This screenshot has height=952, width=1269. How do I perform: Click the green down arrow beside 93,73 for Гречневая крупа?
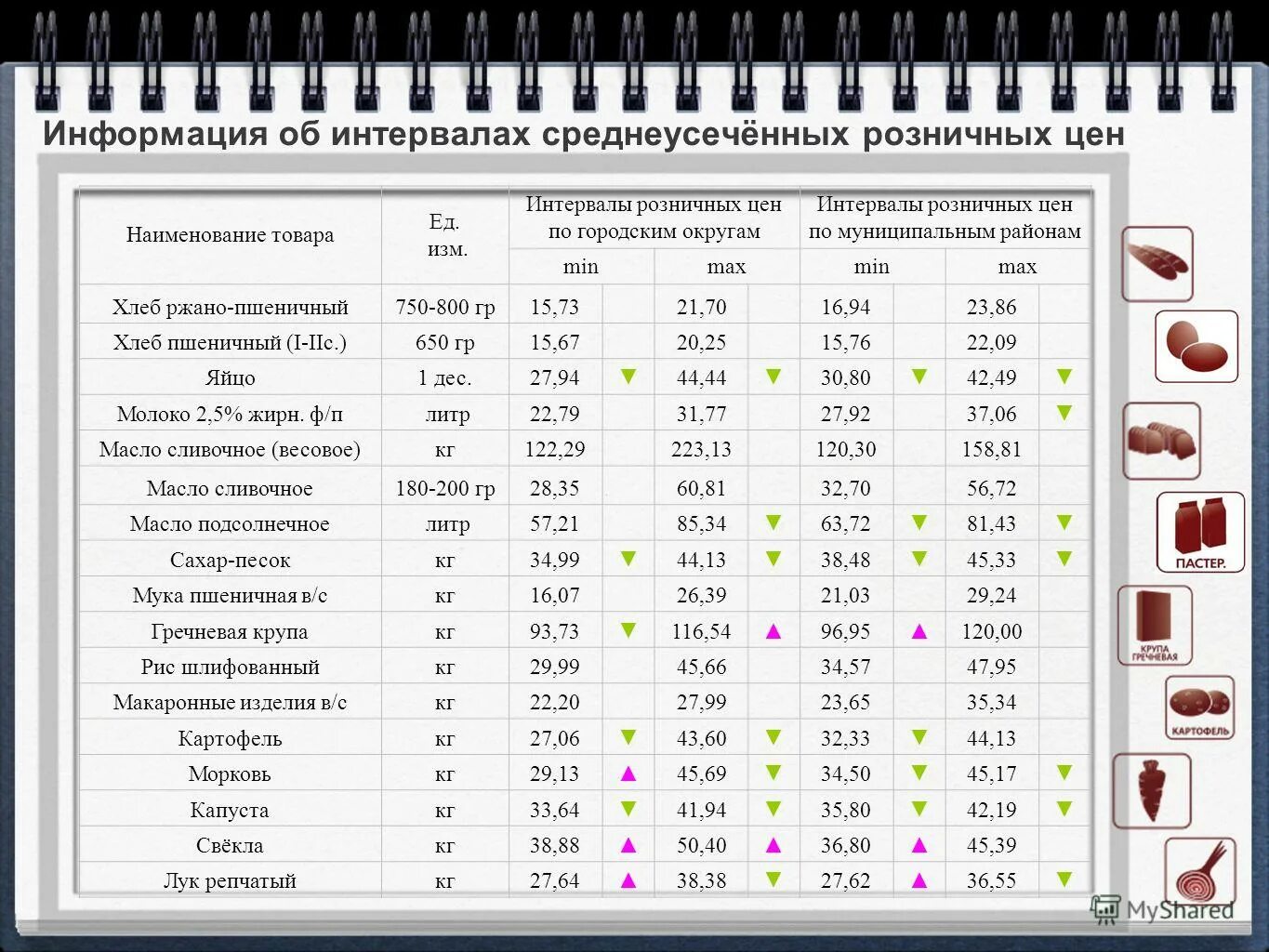[628, 630]
